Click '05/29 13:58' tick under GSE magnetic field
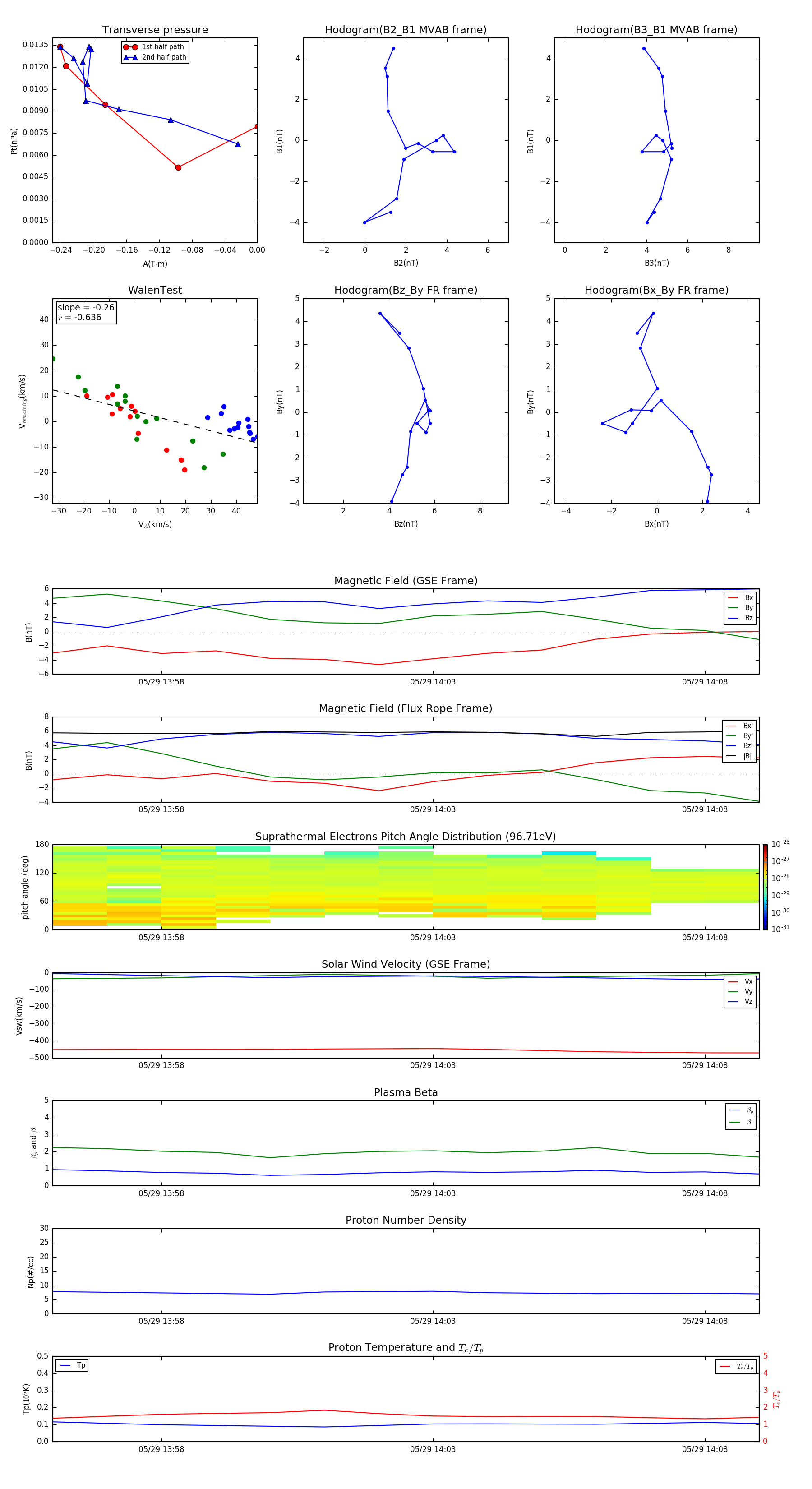 pyautogui.click(x=161, y=681)
